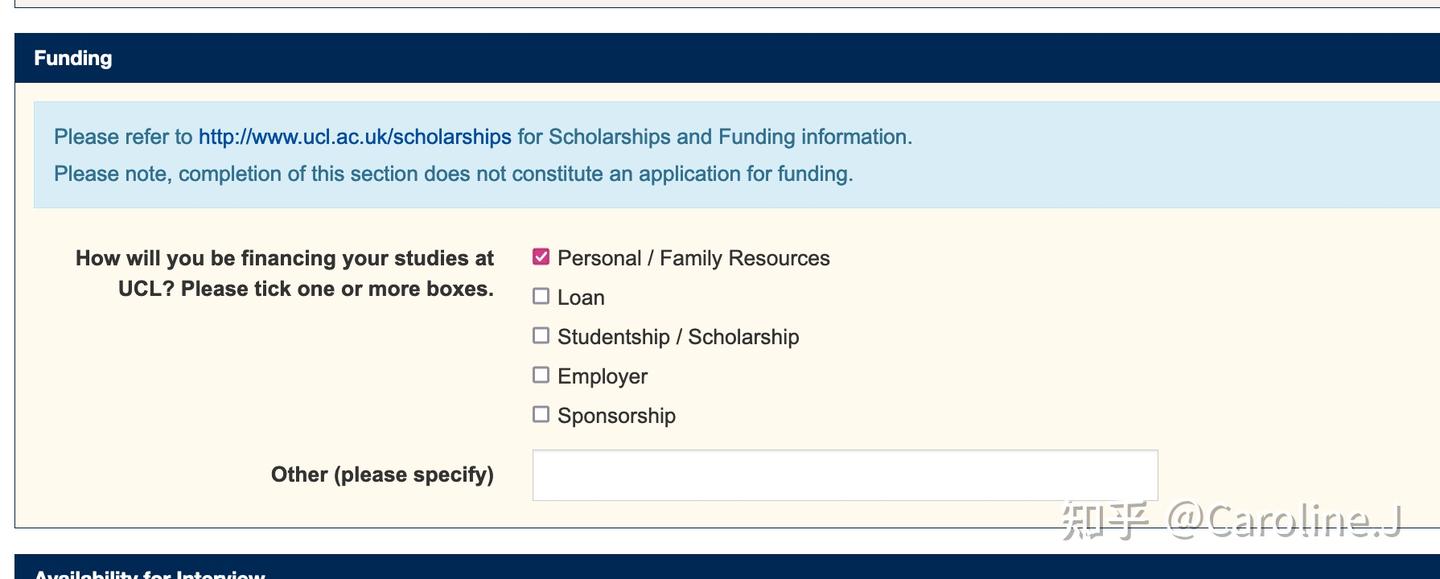Open the www.ucl.ac.uk/scholarships link
The image size is (1440, 579).
(355, 137)
